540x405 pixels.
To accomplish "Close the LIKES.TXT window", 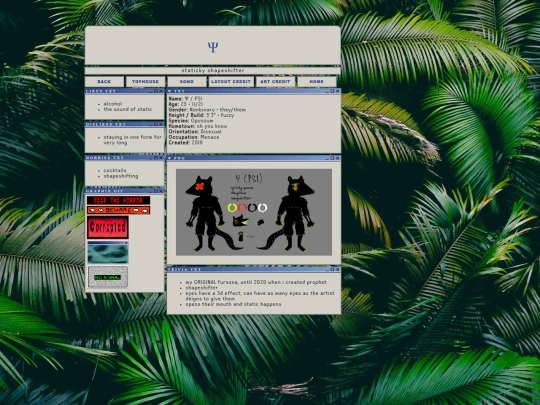I will (161, 91).
